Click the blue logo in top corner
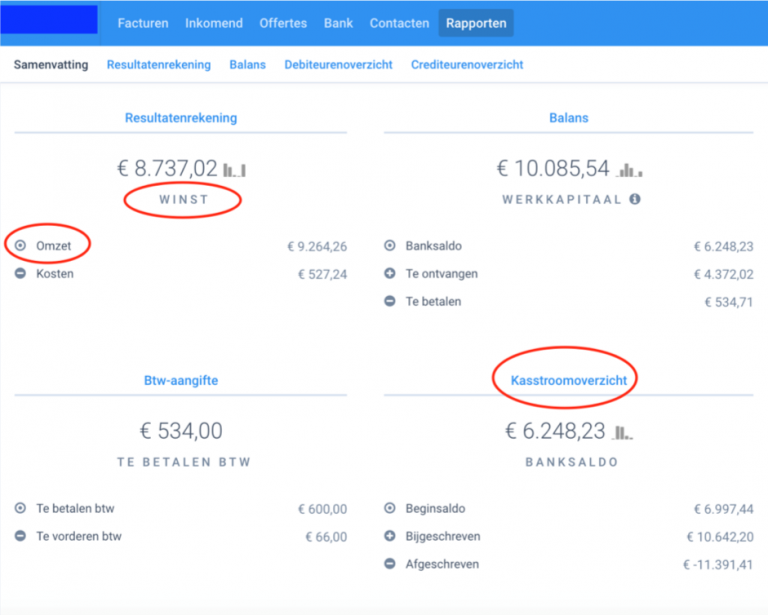This screenshot has width=768, height=615. [49, 20]
